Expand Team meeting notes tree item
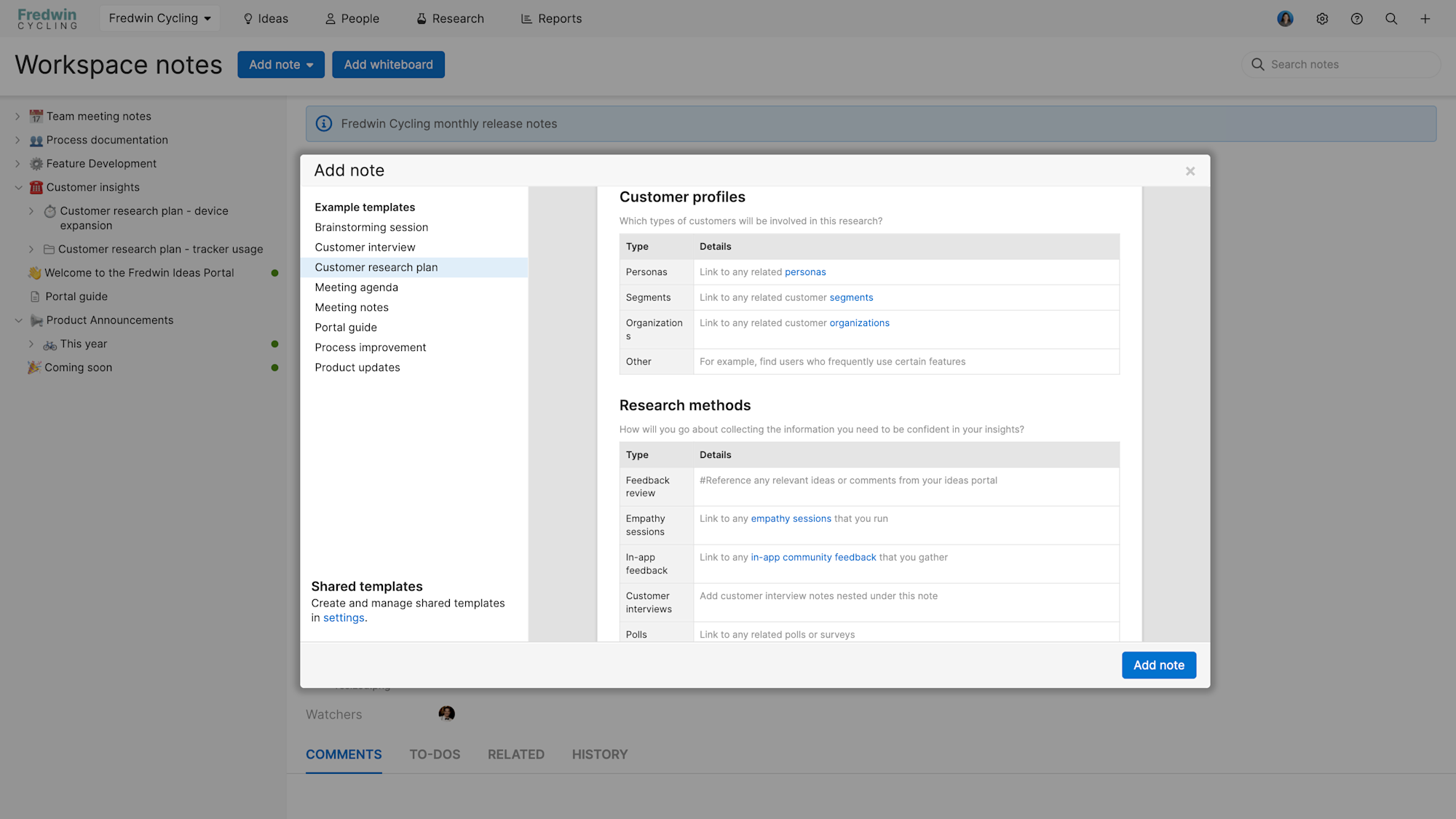Viewport: 1456px width, 819px height. click(x=17, y=116)
